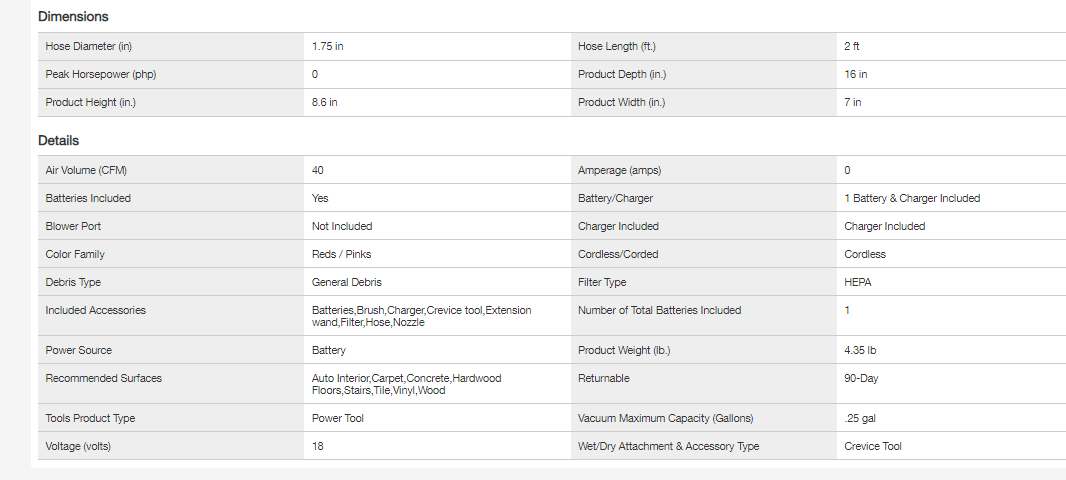Viewport: 1066px width, 480px height.
Task: Click the Air Volume (CFM) label
Action: pyautogui.click(x=86, y=170)
